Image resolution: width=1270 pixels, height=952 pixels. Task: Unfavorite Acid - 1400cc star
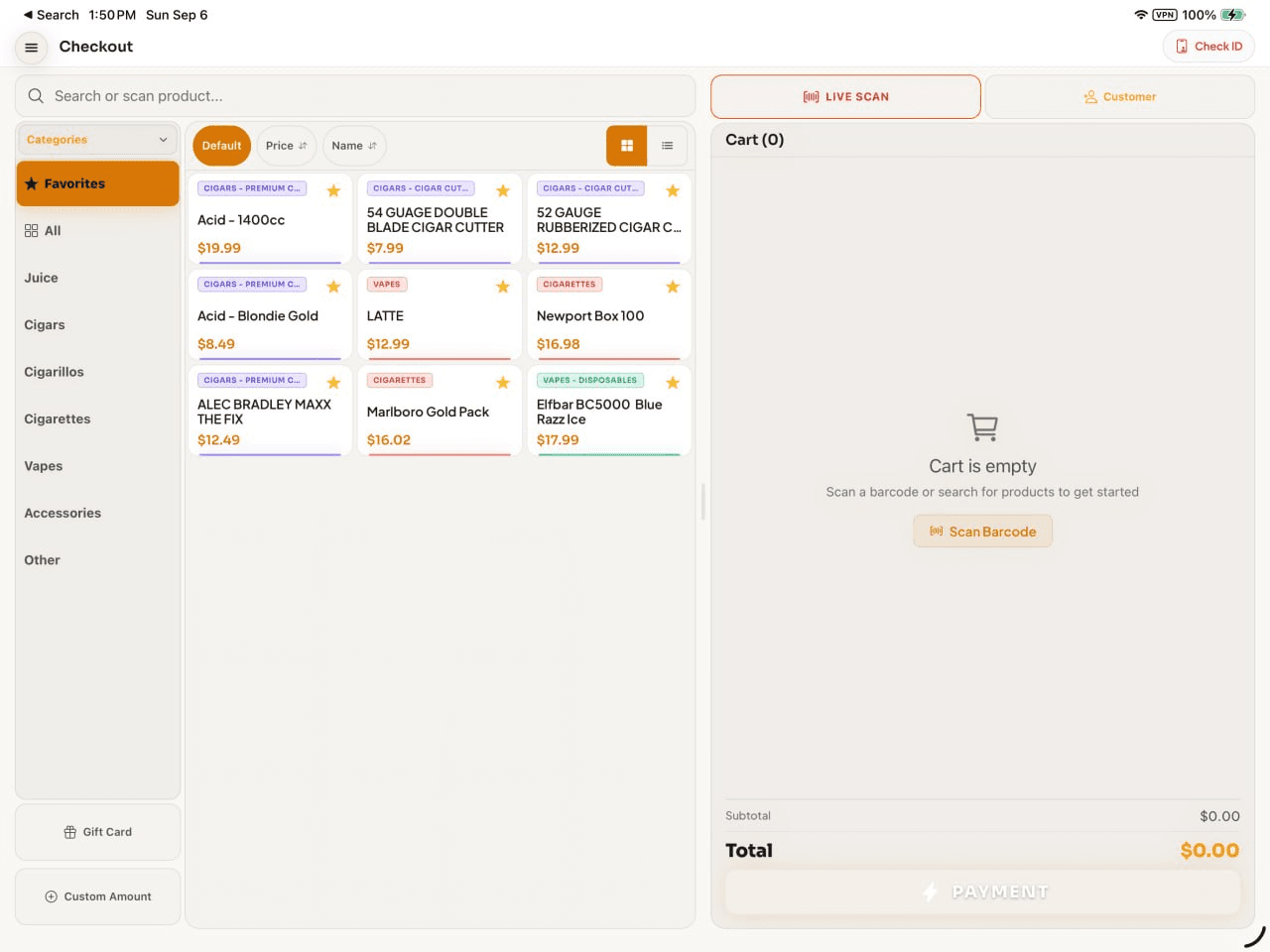point(333,190)
